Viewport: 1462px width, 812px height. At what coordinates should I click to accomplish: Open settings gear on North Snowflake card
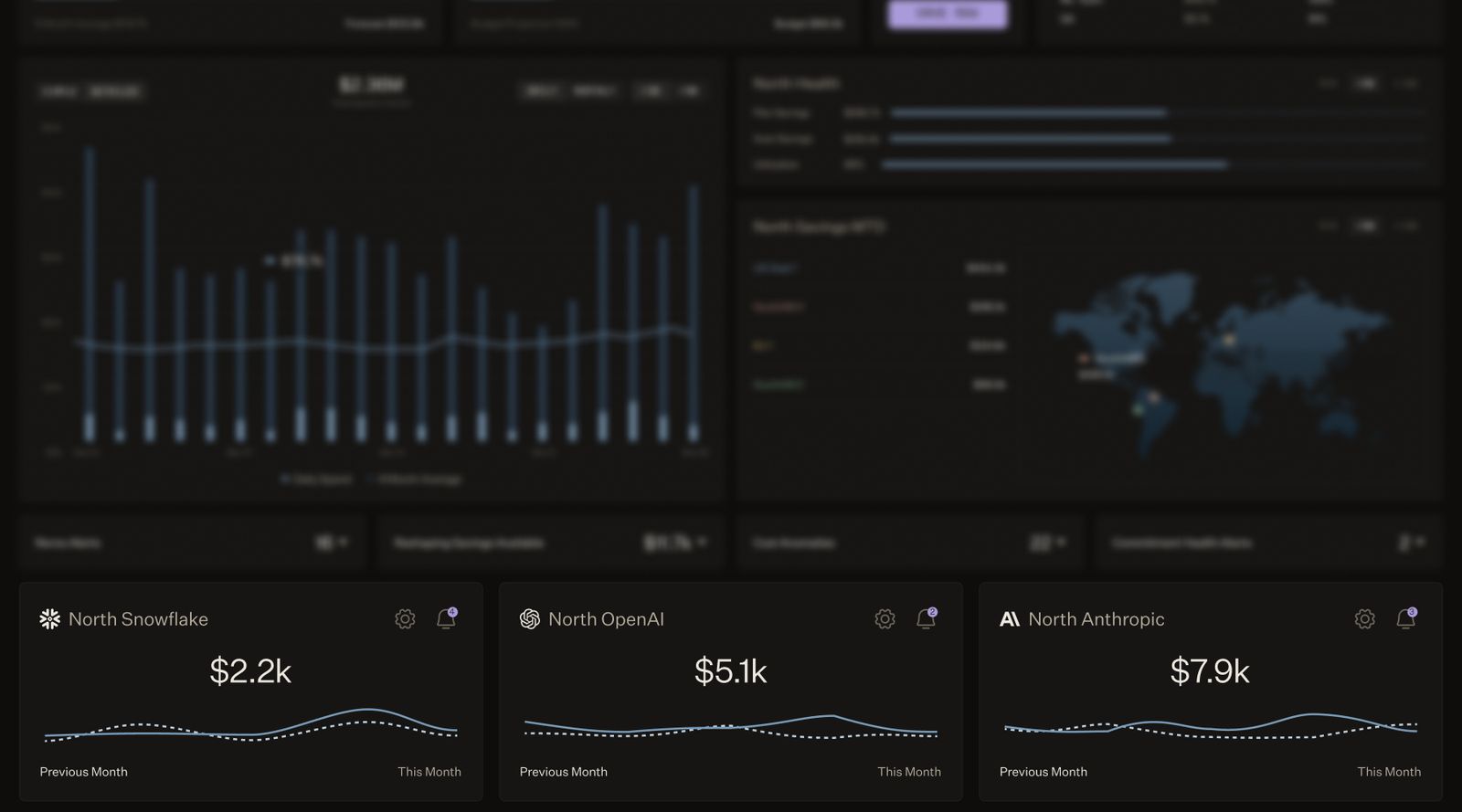[405, 619]
